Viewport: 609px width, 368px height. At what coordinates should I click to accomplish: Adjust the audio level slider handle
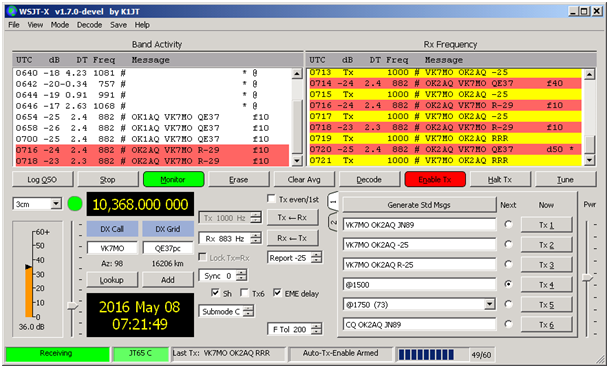point(72,306)
